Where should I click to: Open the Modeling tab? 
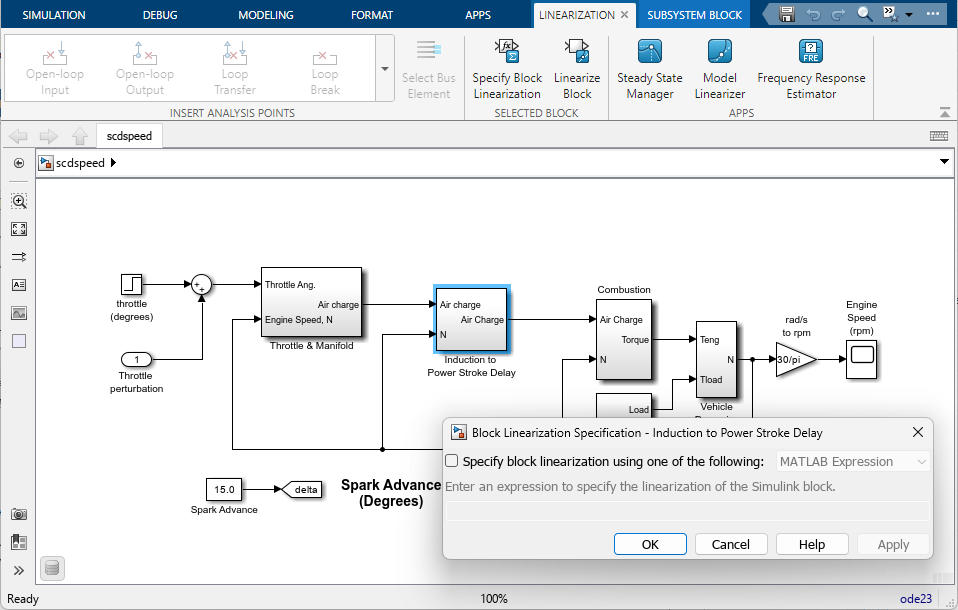point(266,15)
